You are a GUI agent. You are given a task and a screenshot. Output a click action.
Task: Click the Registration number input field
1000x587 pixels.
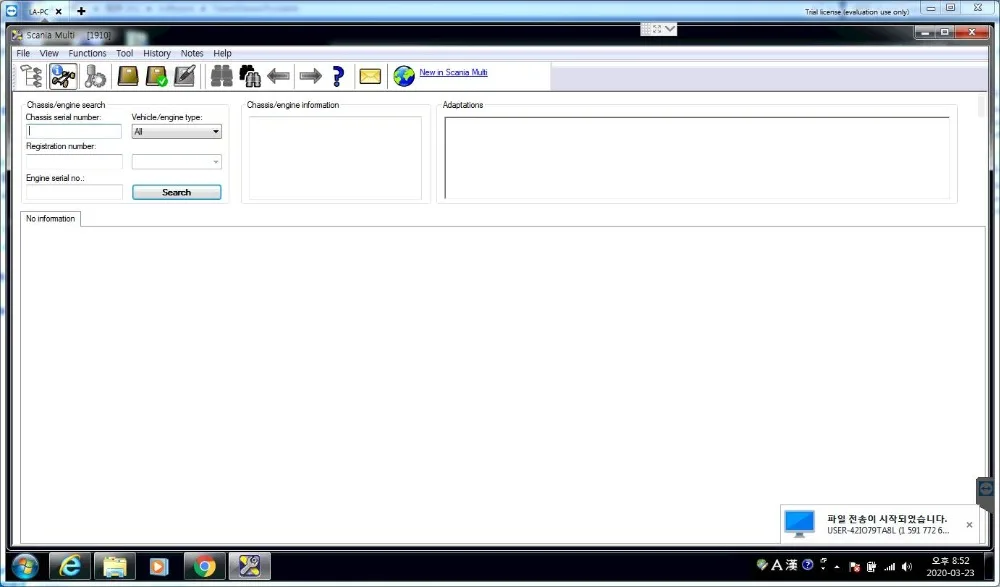[74, 161]
